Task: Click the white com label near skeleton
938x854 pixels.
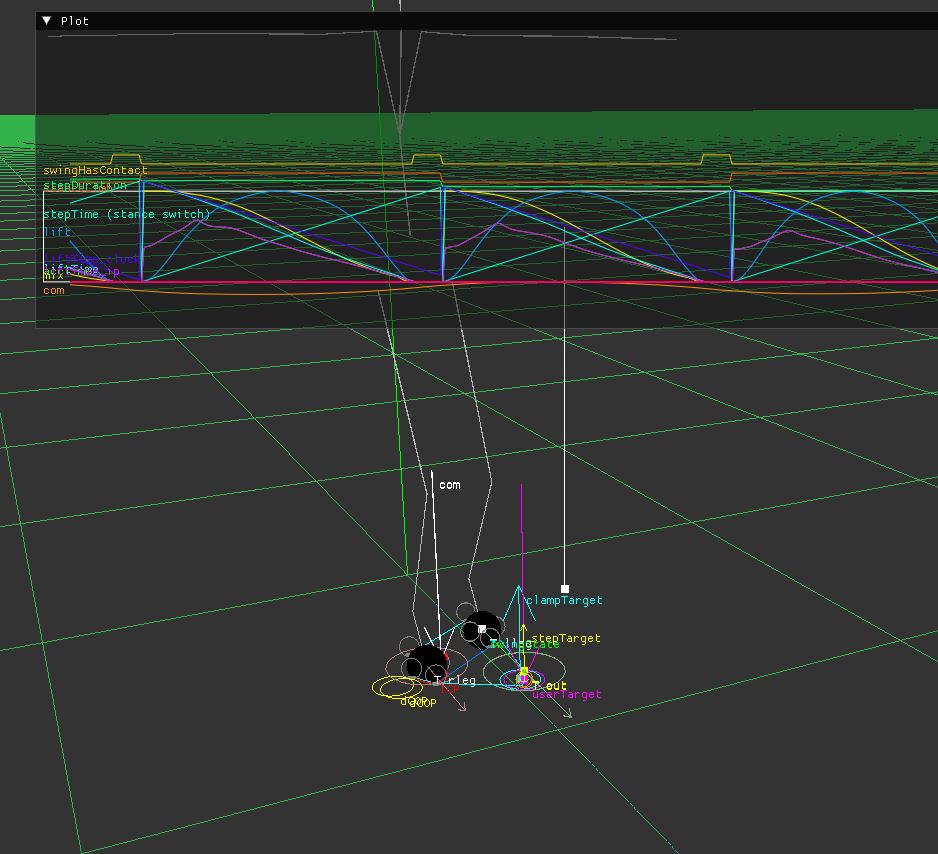Action: pos(450,485)
